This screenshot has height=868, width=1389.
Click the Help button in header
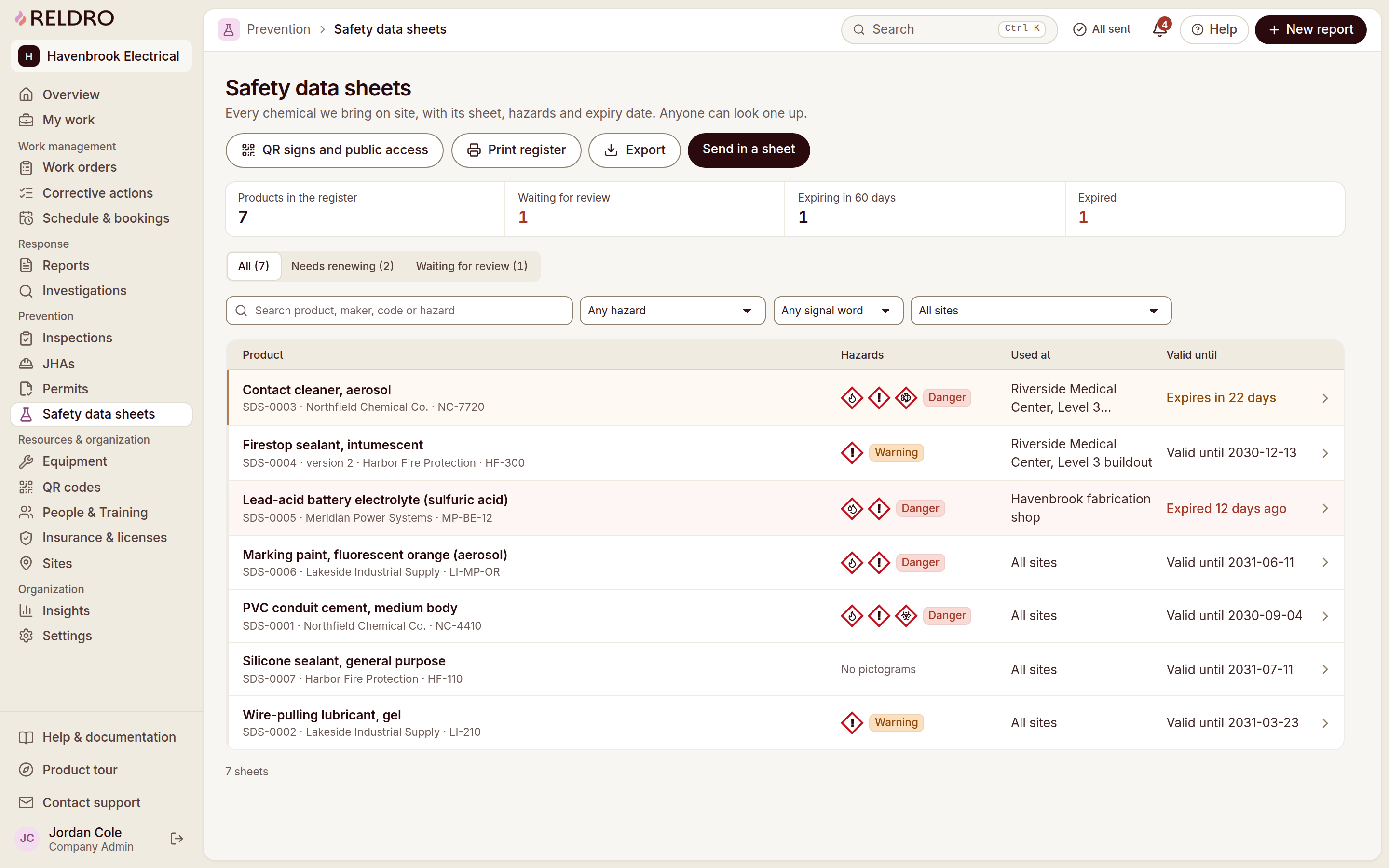tap(1214, 29)
